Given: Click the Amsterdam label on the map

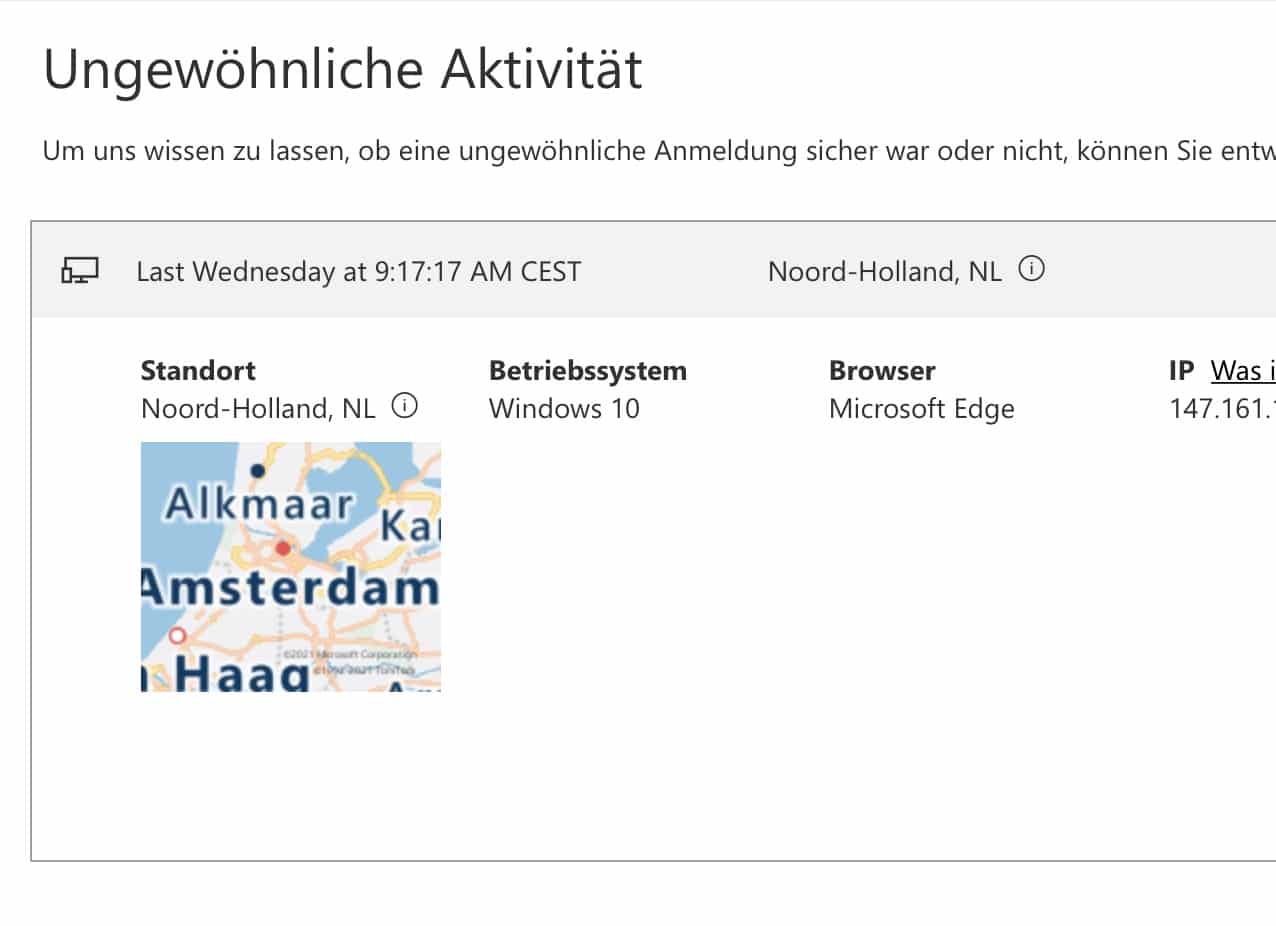Looking at the screenshot, I should pos(290,588).
